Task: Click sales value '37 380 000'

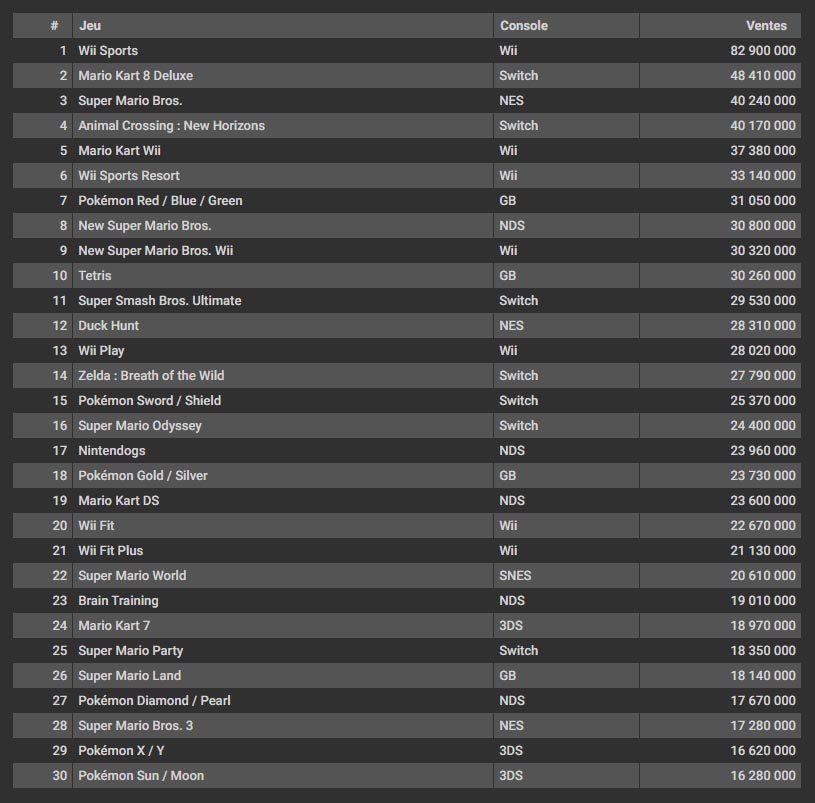Action: [763, 150]
